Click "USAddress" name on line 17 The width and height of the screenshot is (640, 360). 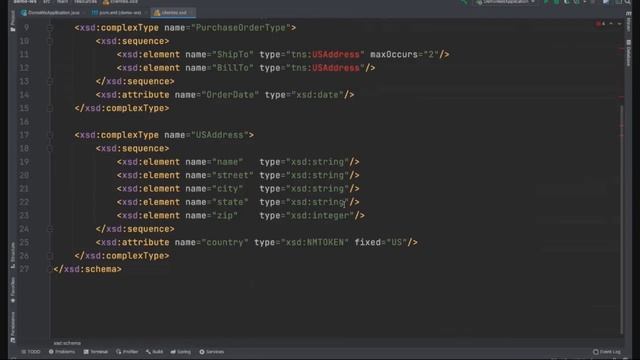(220, 135)
